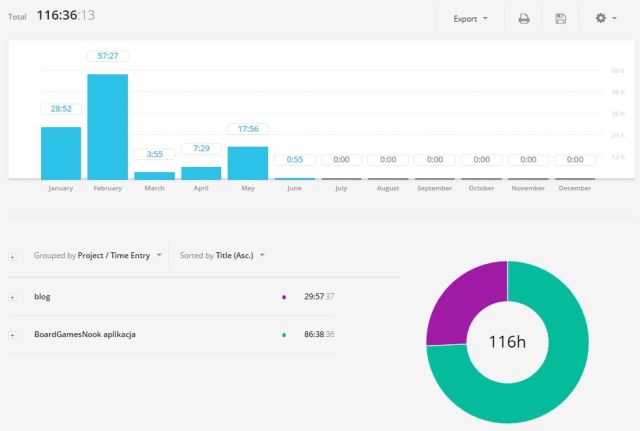Viewport: 640px width, 431px height.
Task: Click the green BoardGamesNook color dot
Action: point(284,335)
